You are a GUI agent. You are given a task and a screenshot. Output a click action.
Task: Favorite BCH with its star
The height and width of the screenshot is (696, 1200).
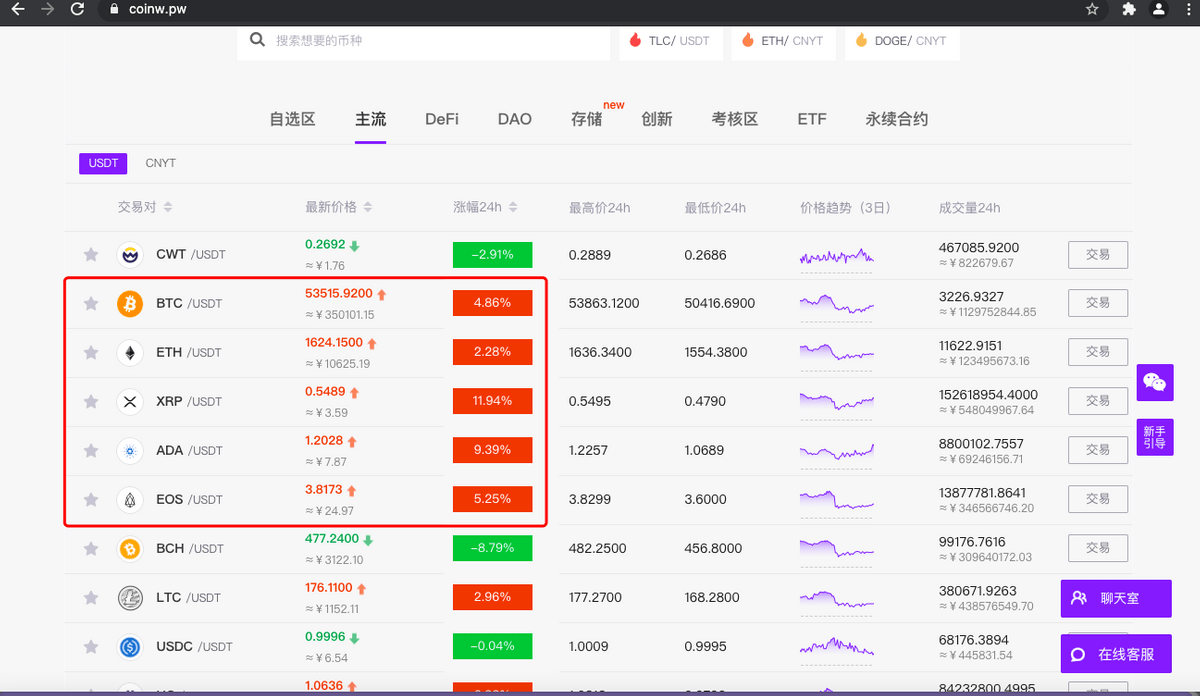[x=91, y=548]
